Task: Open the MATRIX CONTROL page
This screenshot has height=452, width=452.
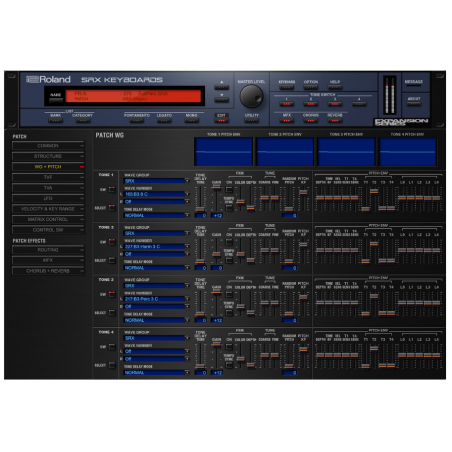Action: click(48, 219)
